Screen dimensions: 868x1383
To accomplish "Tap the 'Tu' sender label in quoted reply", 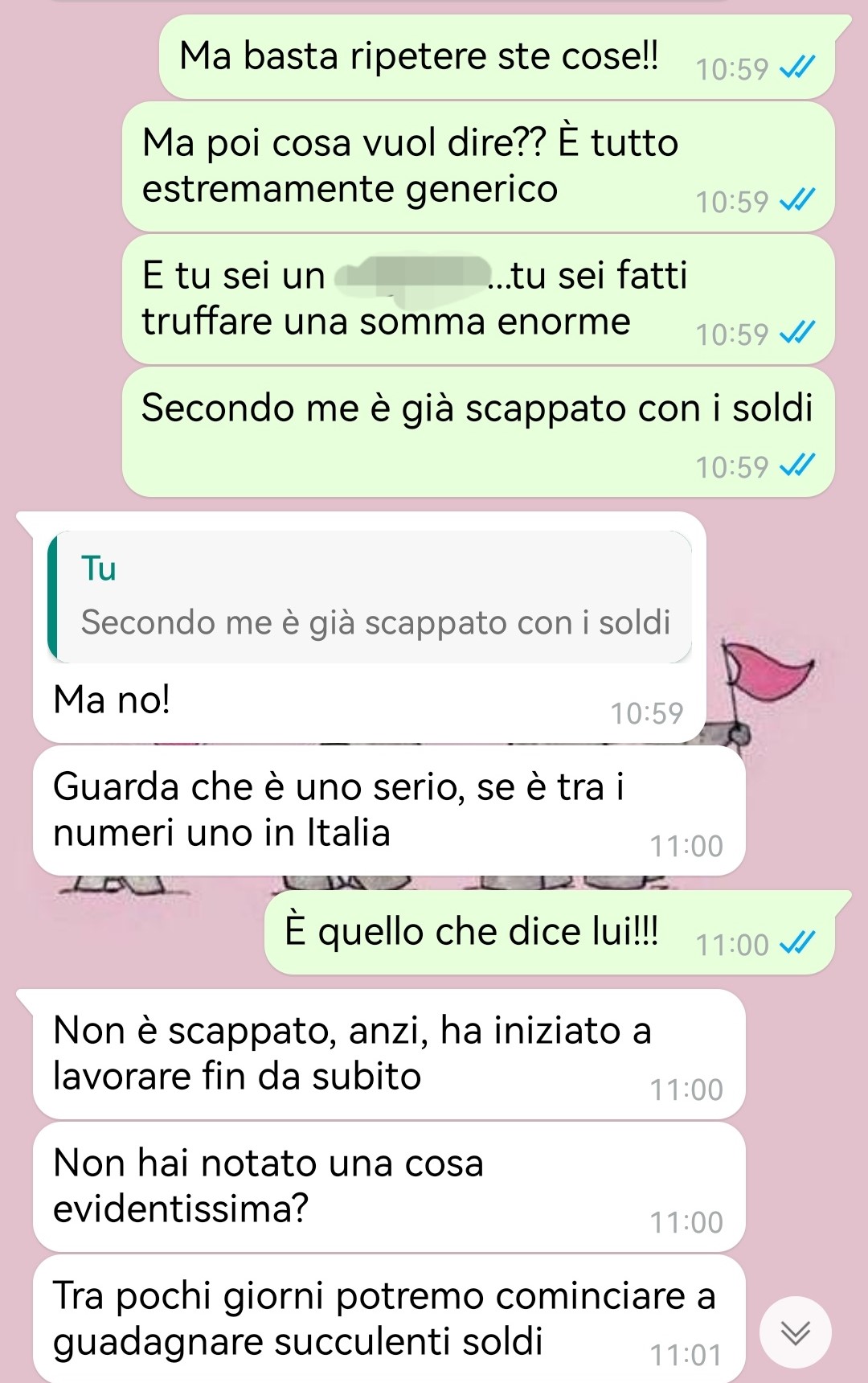I will point(99,568).
